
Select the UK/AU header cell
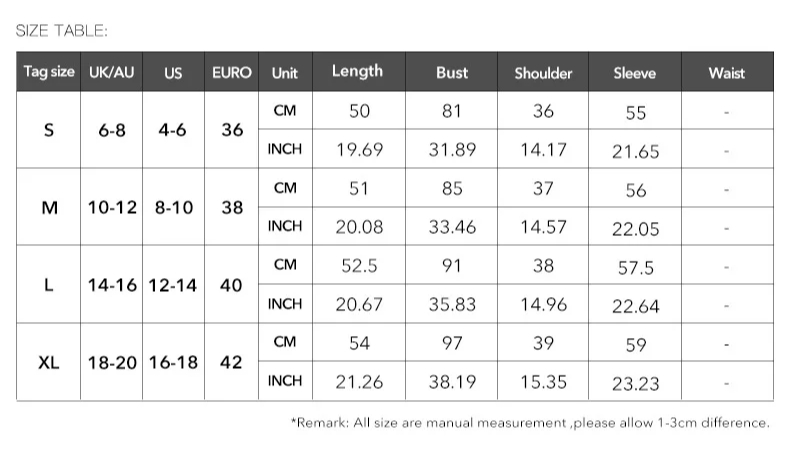tap(111, 72)
